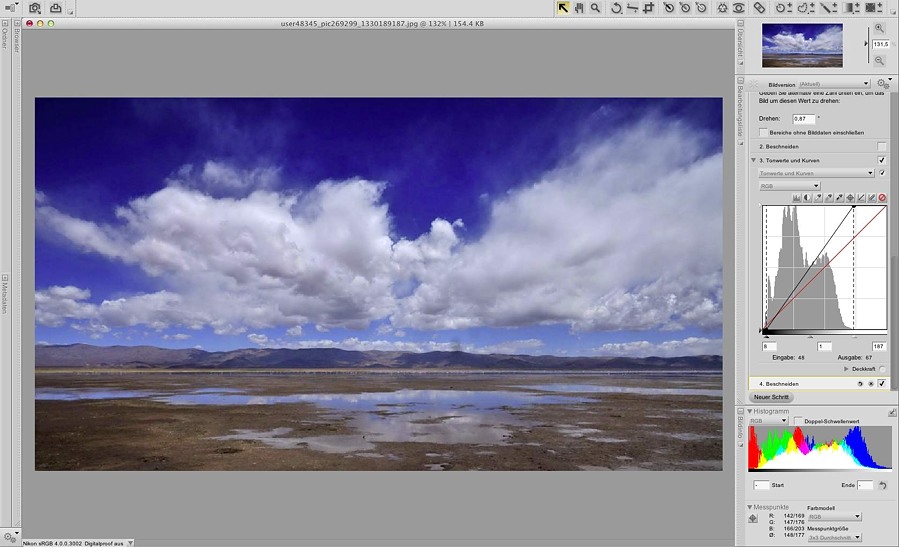Toggle the Deckkraft radio indicator
899x547 pixels.
point(882,369)
